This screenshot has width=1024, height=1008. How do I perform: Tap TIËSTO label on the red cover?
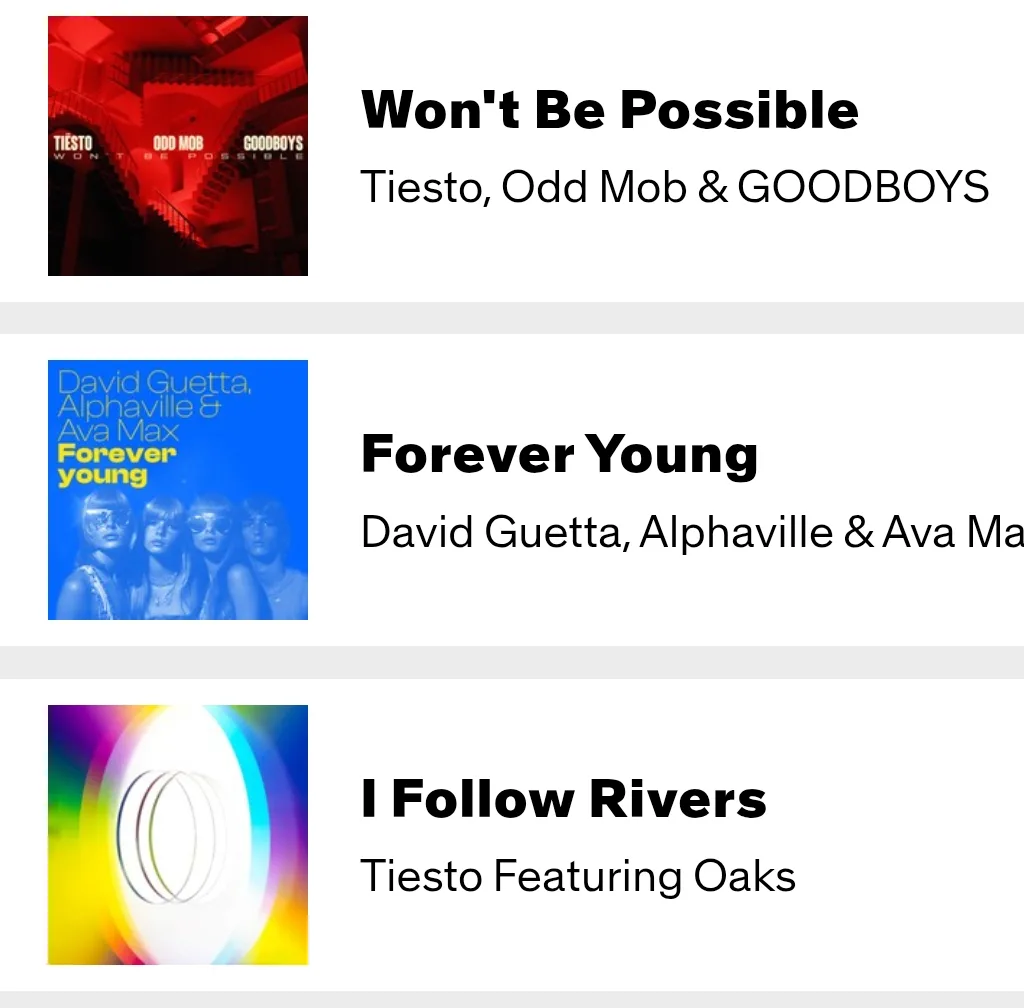pos(73,144)
